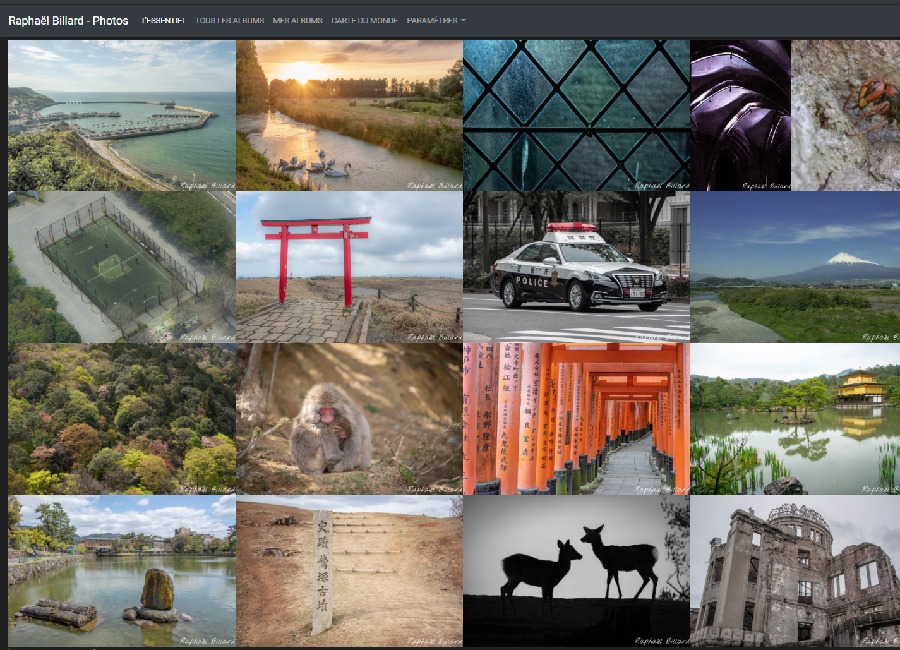This screenshot has width=900, height=650.
Task: Open the red torii gate photo
Action: [x=349, y=267]
